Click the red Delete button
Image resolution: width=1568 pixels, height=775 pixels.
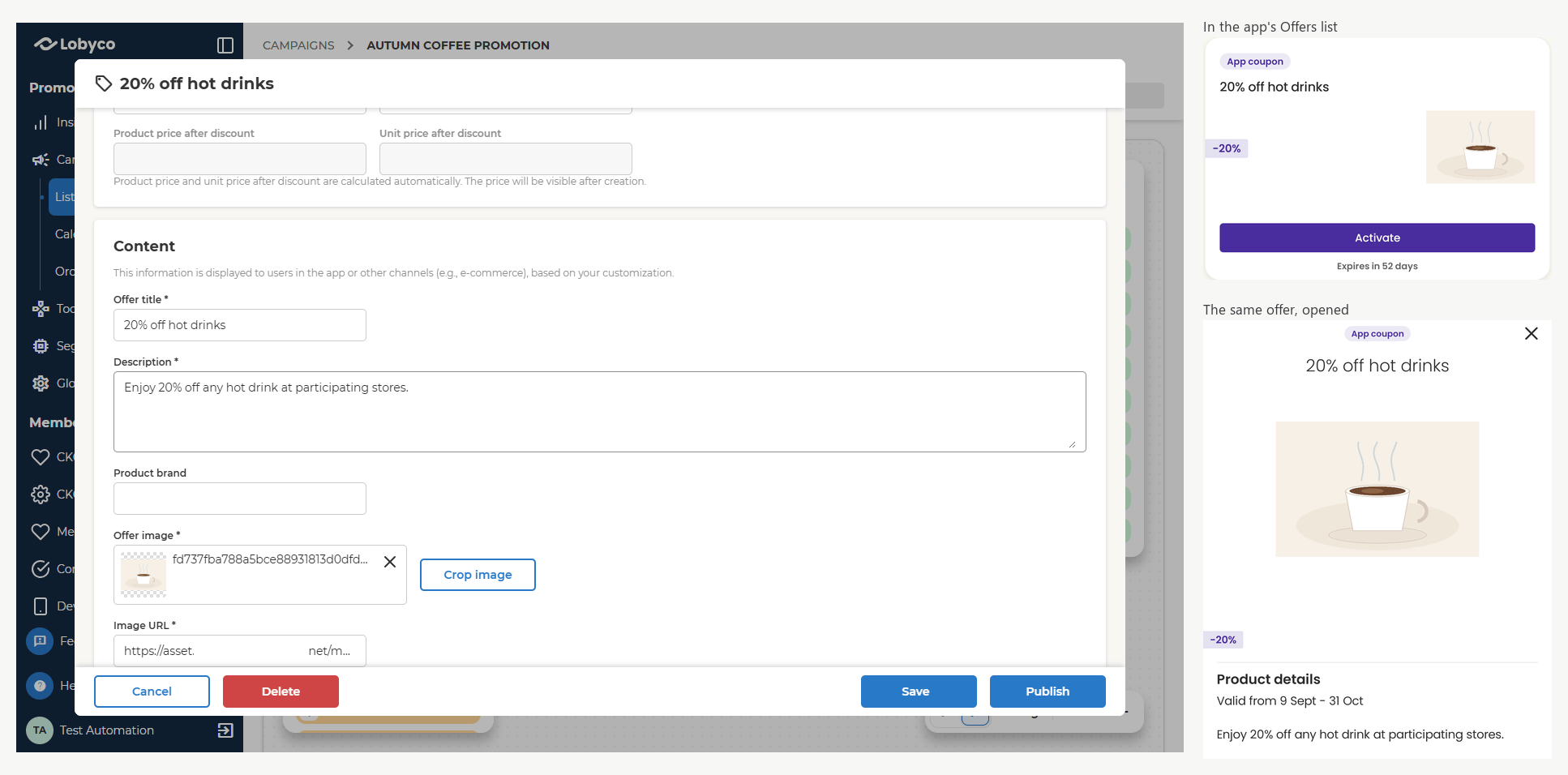(281, 692)
